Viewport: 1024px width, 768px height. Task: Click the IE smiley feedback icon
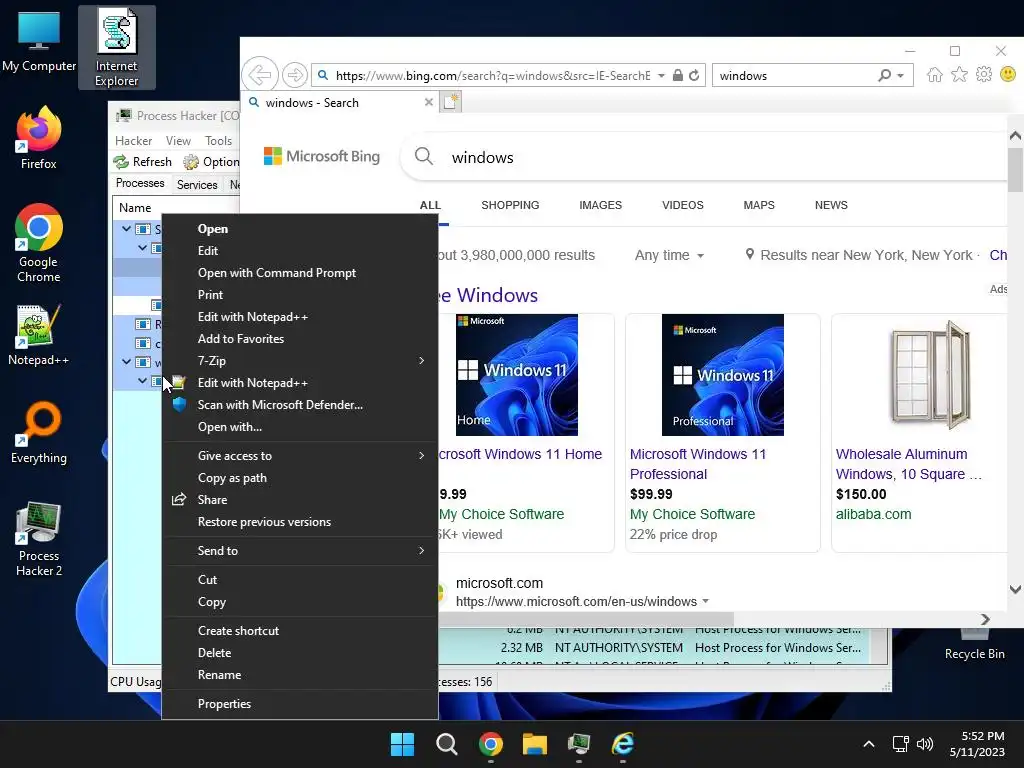(x=1008, y=74)
